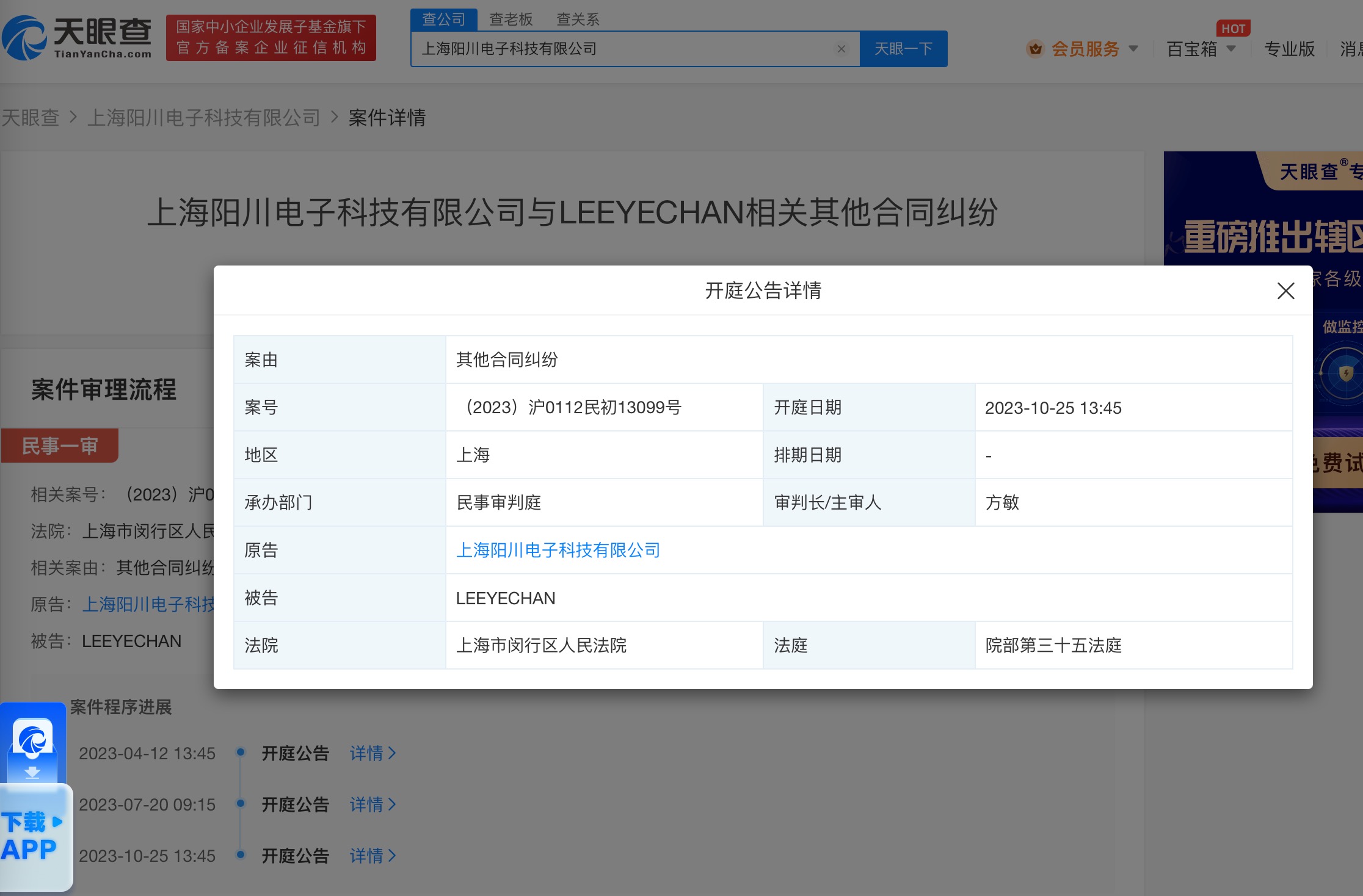The height and width of the screenshot is (896, 1363).
Task: Click the 2023-07-20 timeline dot
Action: (x=241, y=804)
